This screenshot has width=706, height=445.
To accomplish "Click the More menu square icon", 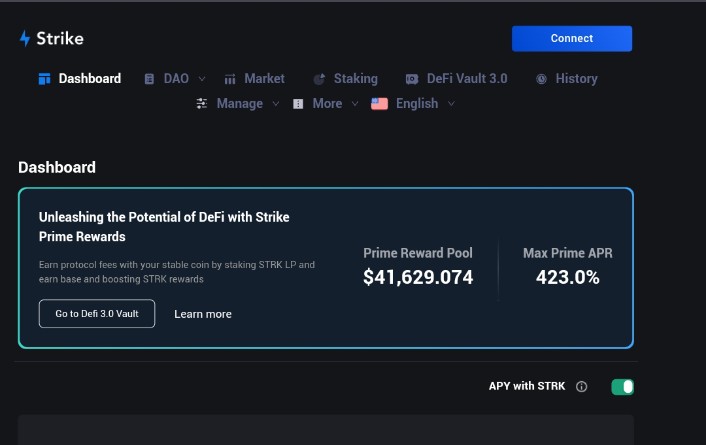I will (x=298, y=104).
